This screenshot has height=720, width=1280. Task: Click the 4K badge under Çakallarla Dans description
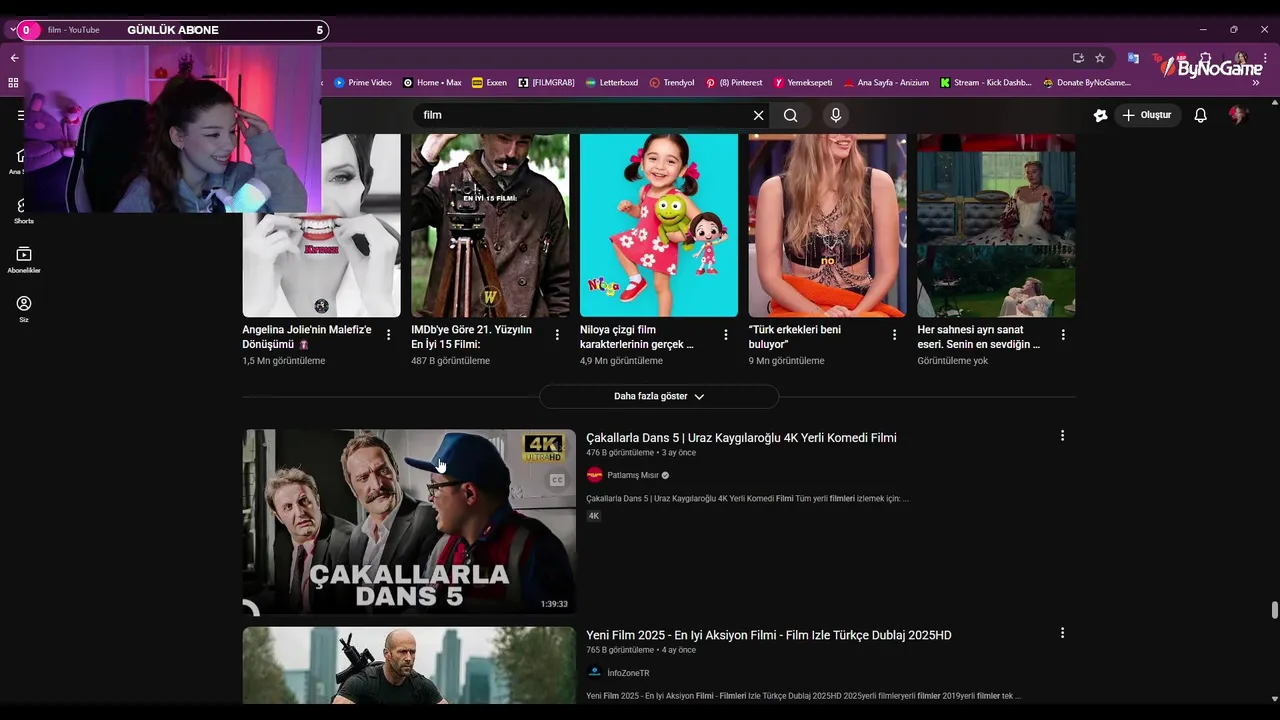pos(593,516)
